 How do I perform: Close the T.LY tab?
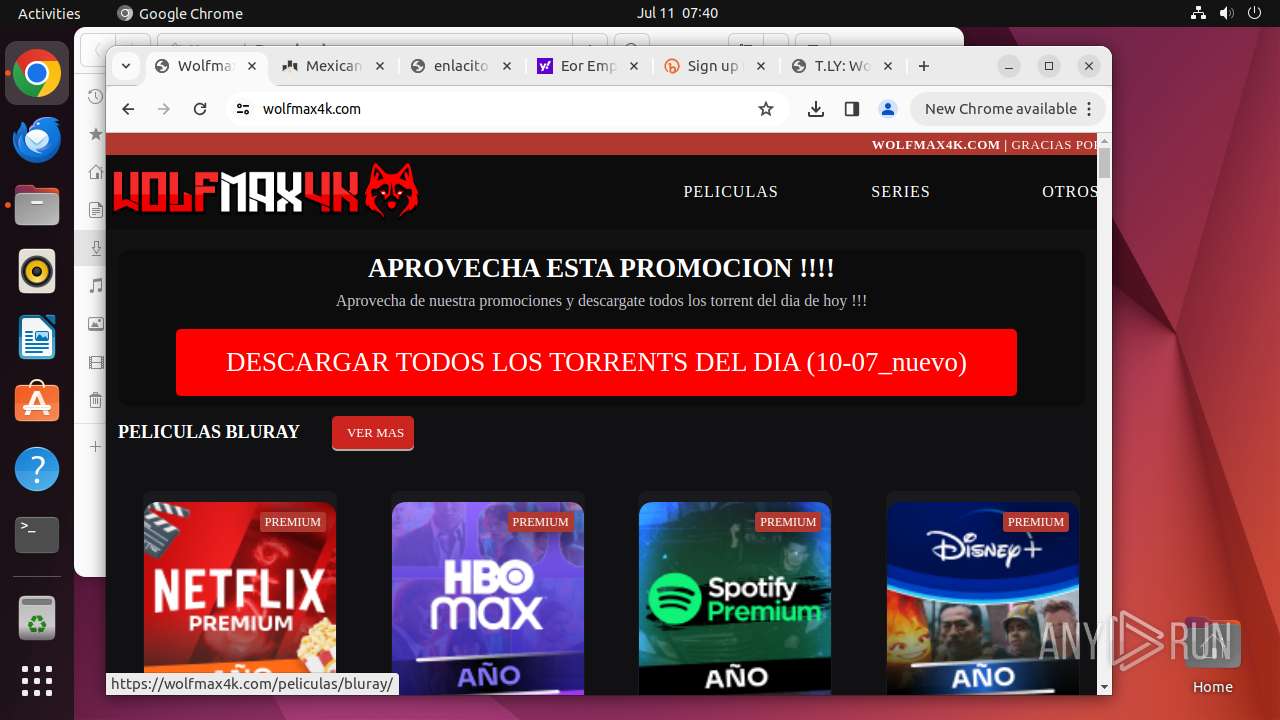coord(888,66)
